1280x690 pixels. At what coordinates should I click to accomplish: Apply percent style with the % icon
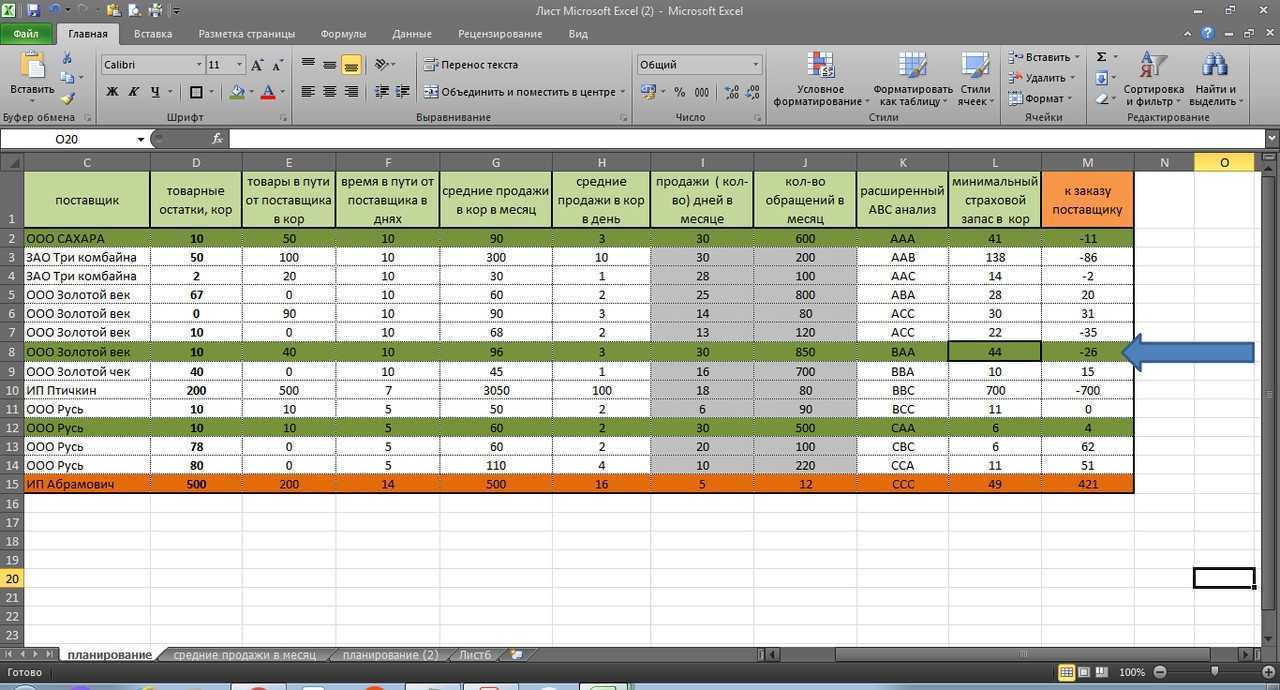click(x=678, y=91)
